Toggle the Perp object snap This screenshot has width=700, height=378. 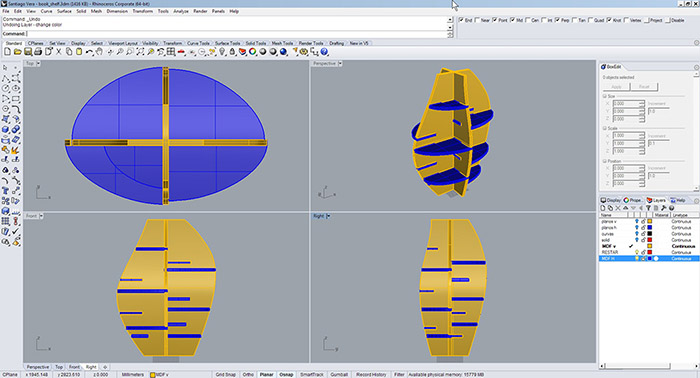click(557, 20)
